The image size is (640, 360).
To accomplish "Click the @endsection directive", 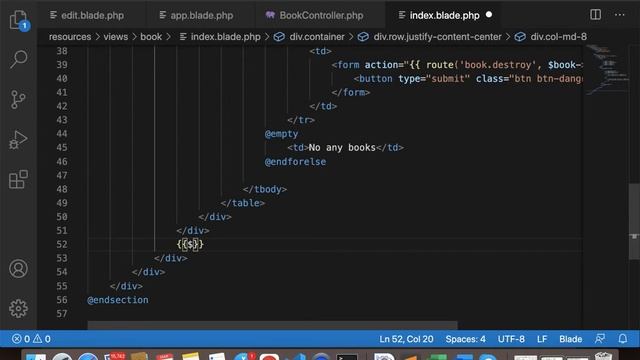I will pyautogui.click(x=118, y=300).
